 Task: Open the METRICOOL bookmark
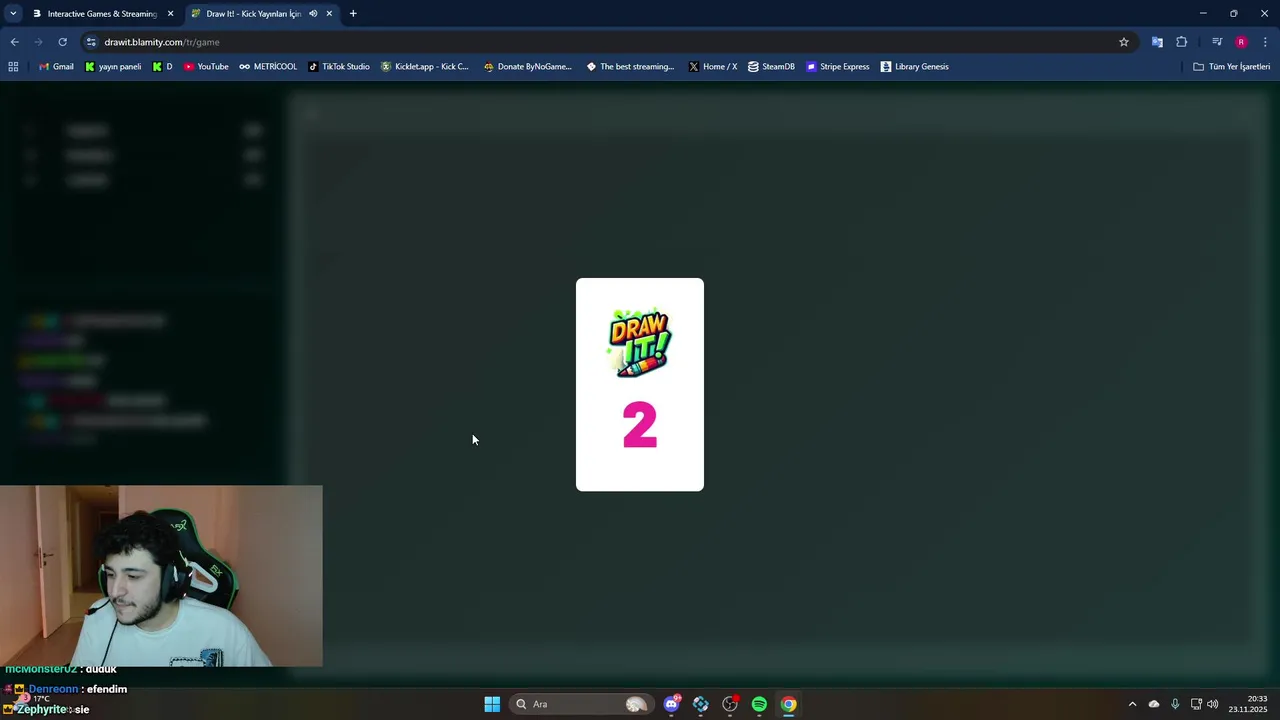click(x=268, y=67)
